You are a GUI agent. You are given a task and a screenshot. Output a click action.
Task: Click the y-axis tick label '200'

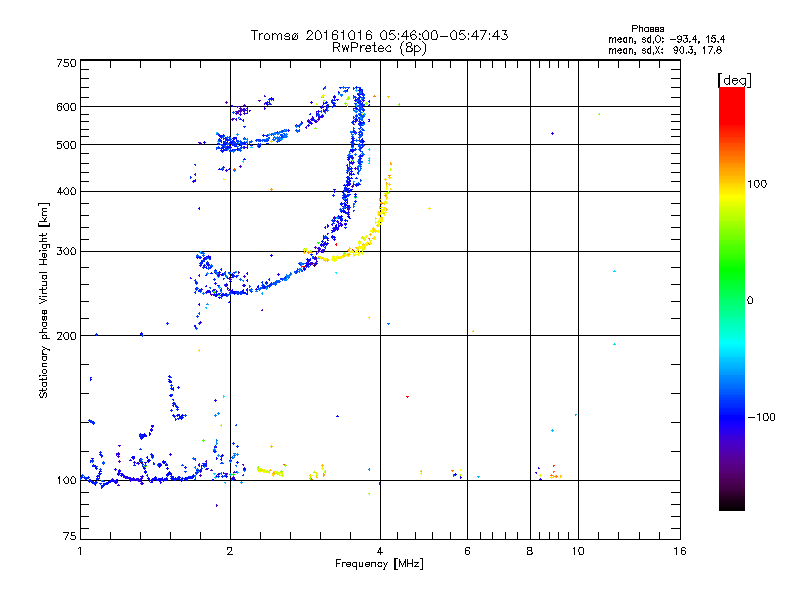(66, 336)
